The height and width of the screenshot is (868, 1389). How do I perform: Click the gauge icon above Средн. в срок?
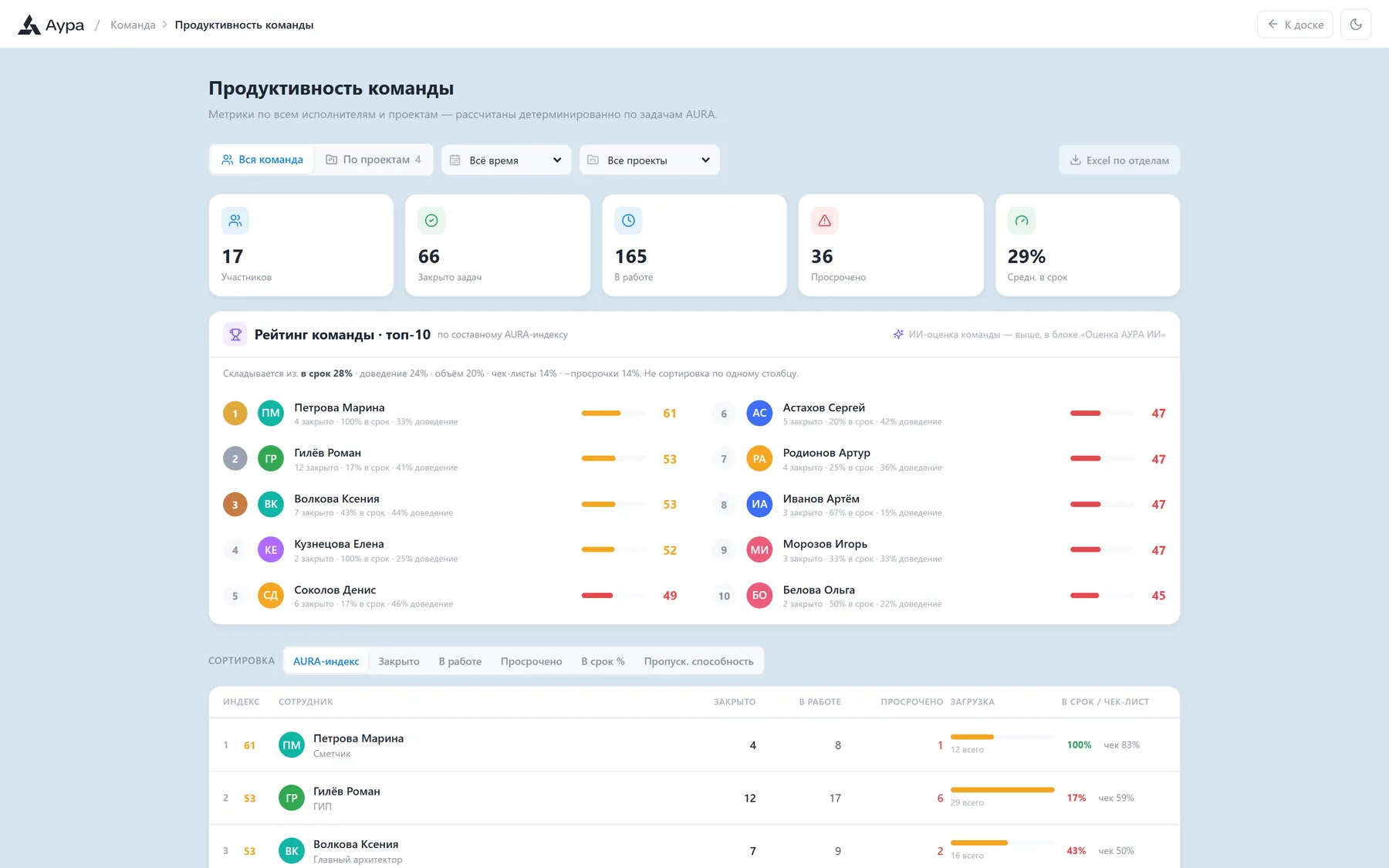pos(1022,221)
